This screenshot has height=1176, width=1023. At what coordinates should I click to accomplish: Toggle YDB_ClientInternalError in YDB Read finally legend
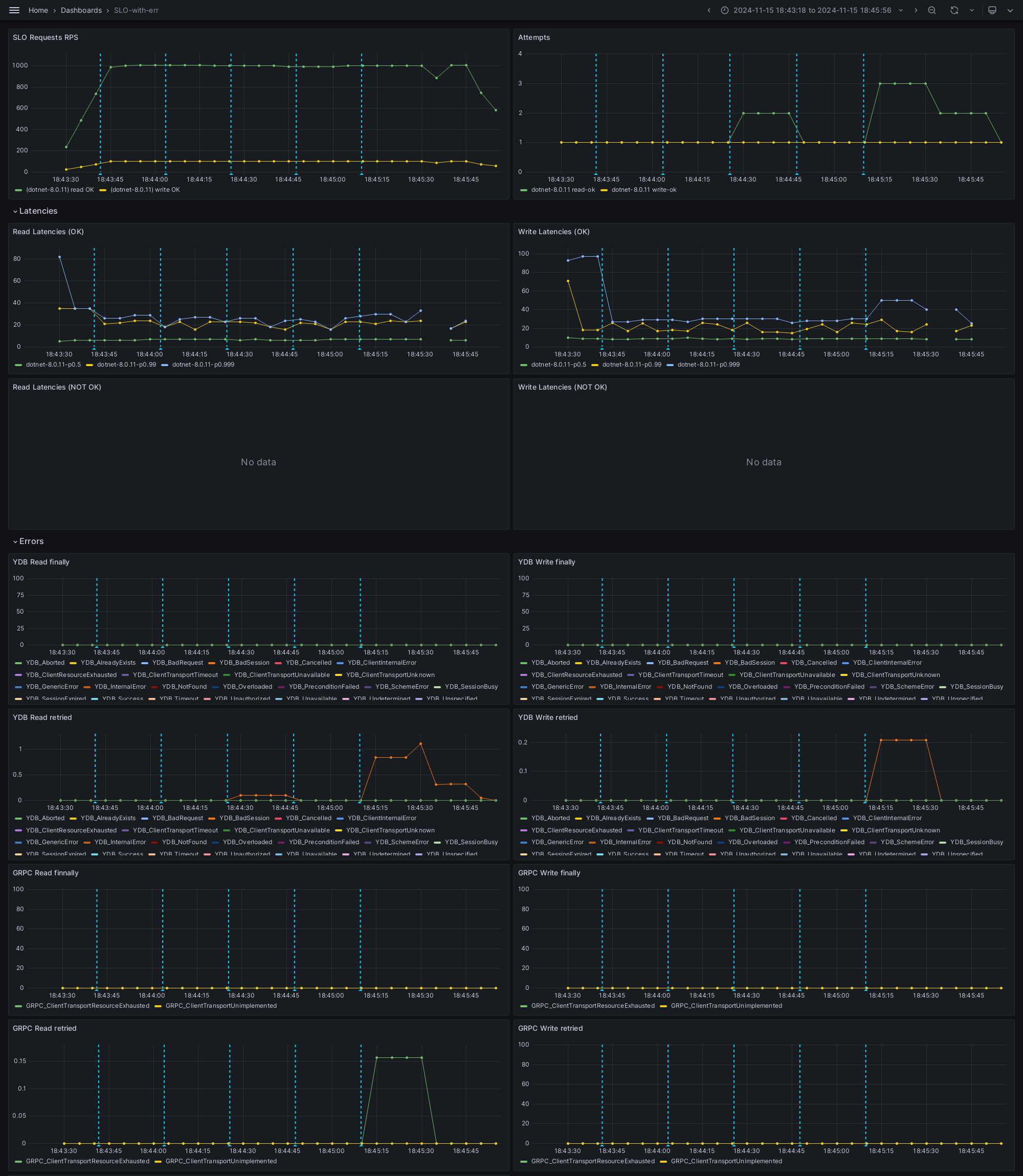pos(382,663)
